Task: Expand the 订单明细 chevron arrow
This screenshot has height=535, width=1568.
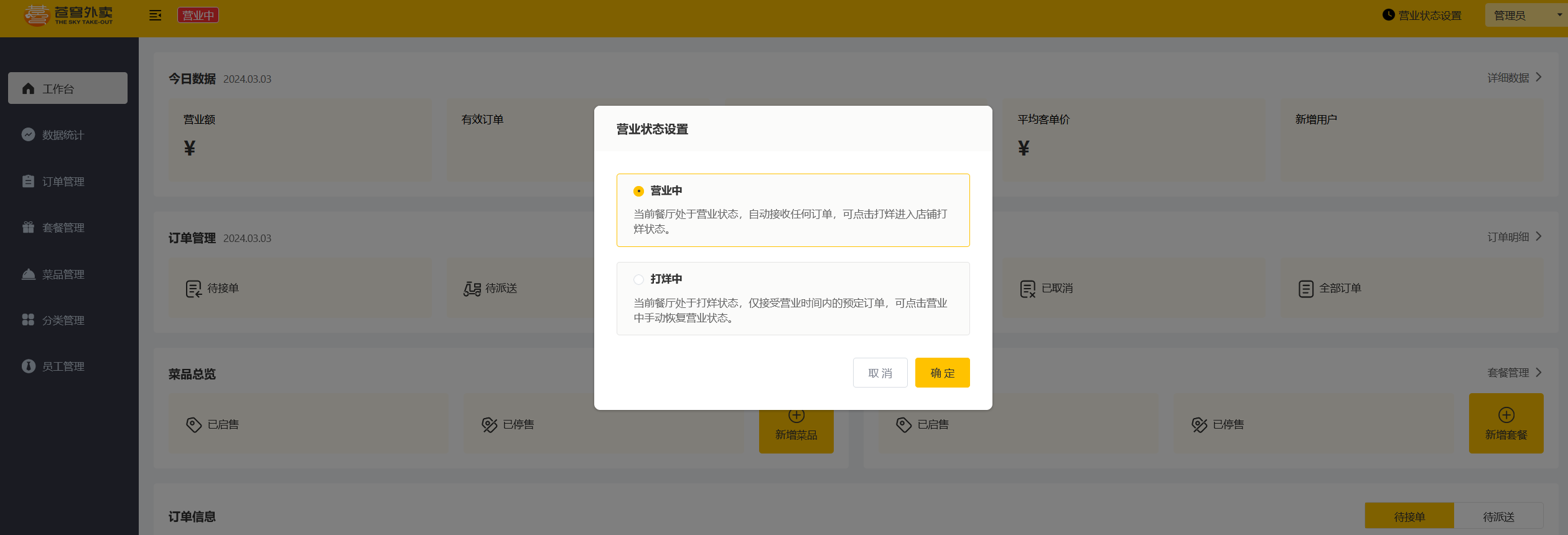Action: 1538,236
